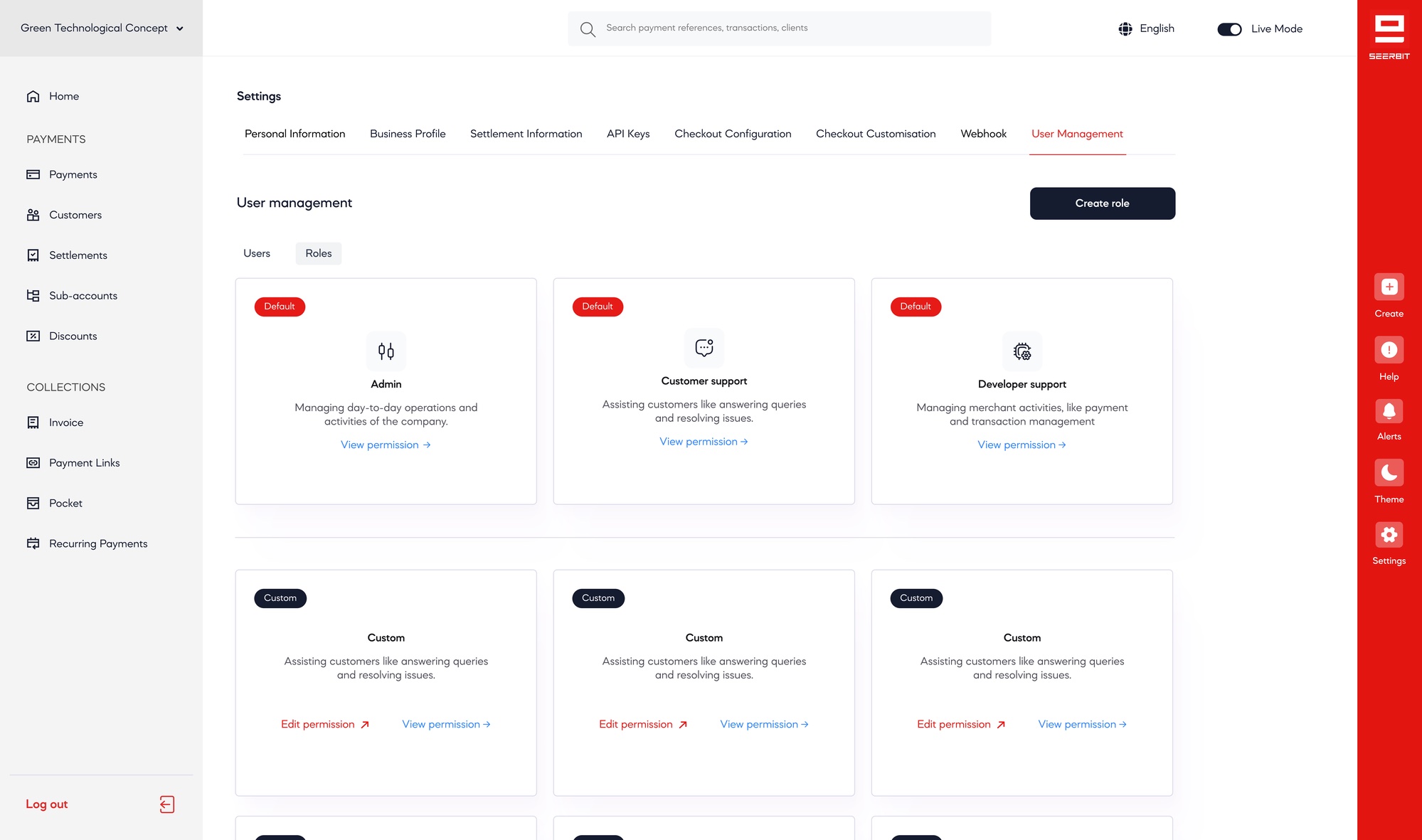The height and width of the screenshot is (840, 1422).
Task: Toggle the Live Mode switch
Action: 1229,29
